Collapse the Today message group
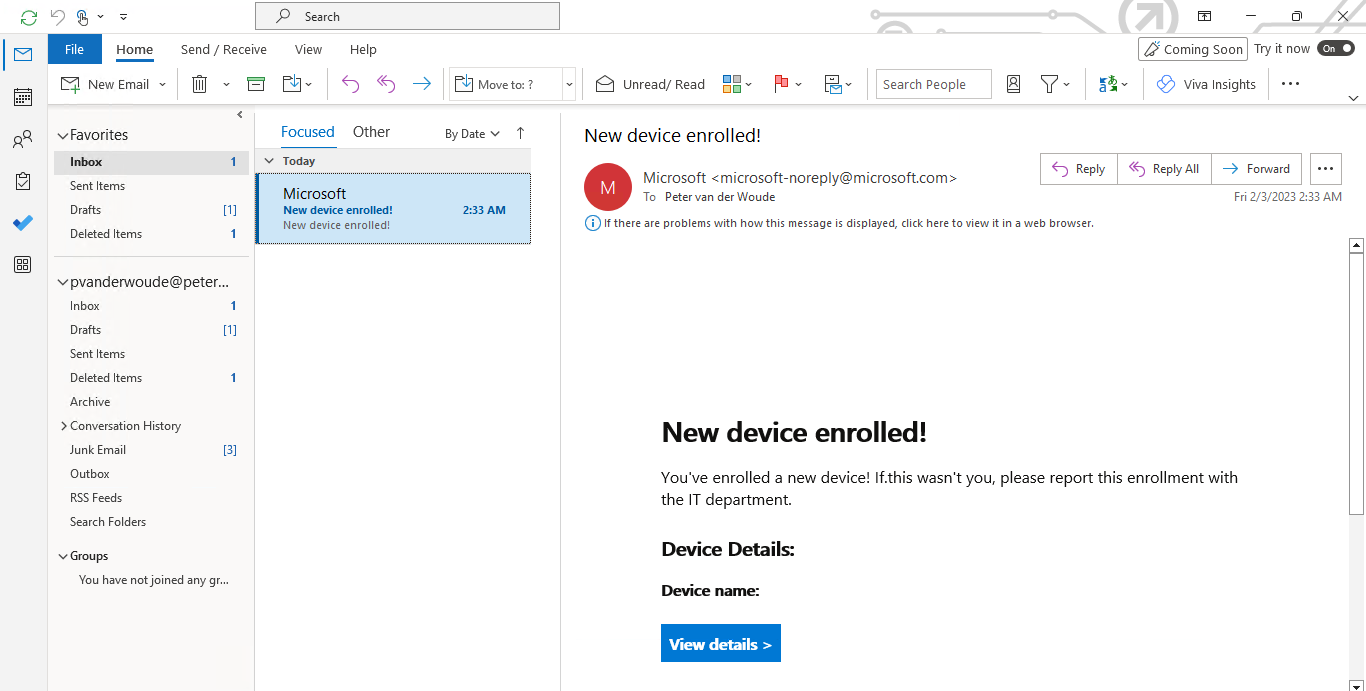Screen dimensions: 1366x691 point(267,160)
